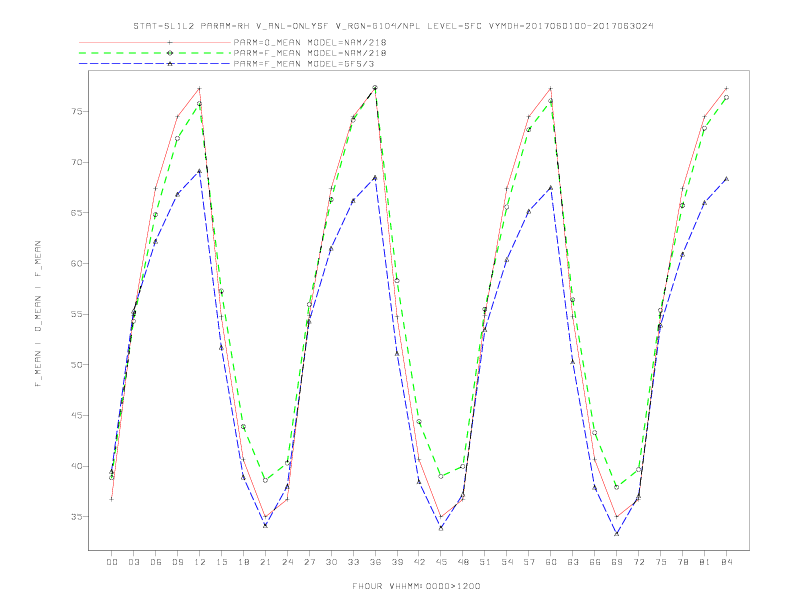This screenshot has height=612, width=792.
Task: Click x-axis tick label 57
Action: [x=529, y=562]
